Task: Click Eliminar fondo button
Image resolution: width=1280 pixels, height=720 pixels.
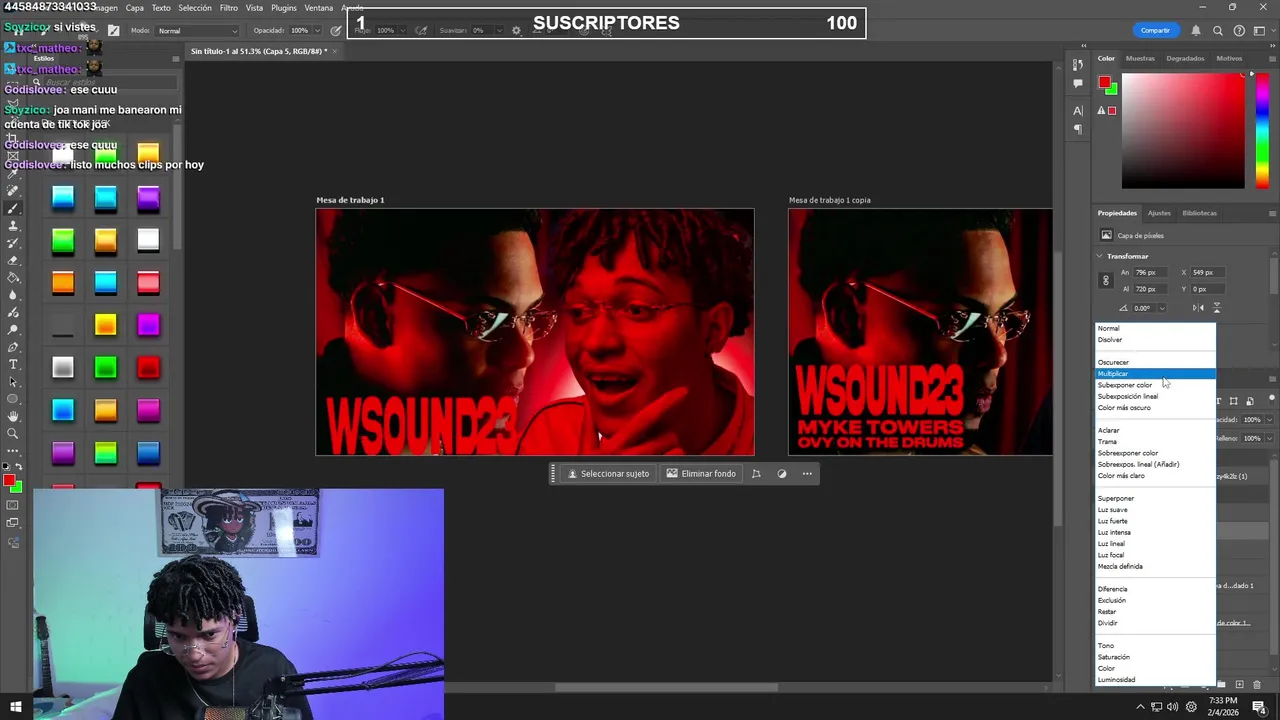Action: (x=700, y=474)
